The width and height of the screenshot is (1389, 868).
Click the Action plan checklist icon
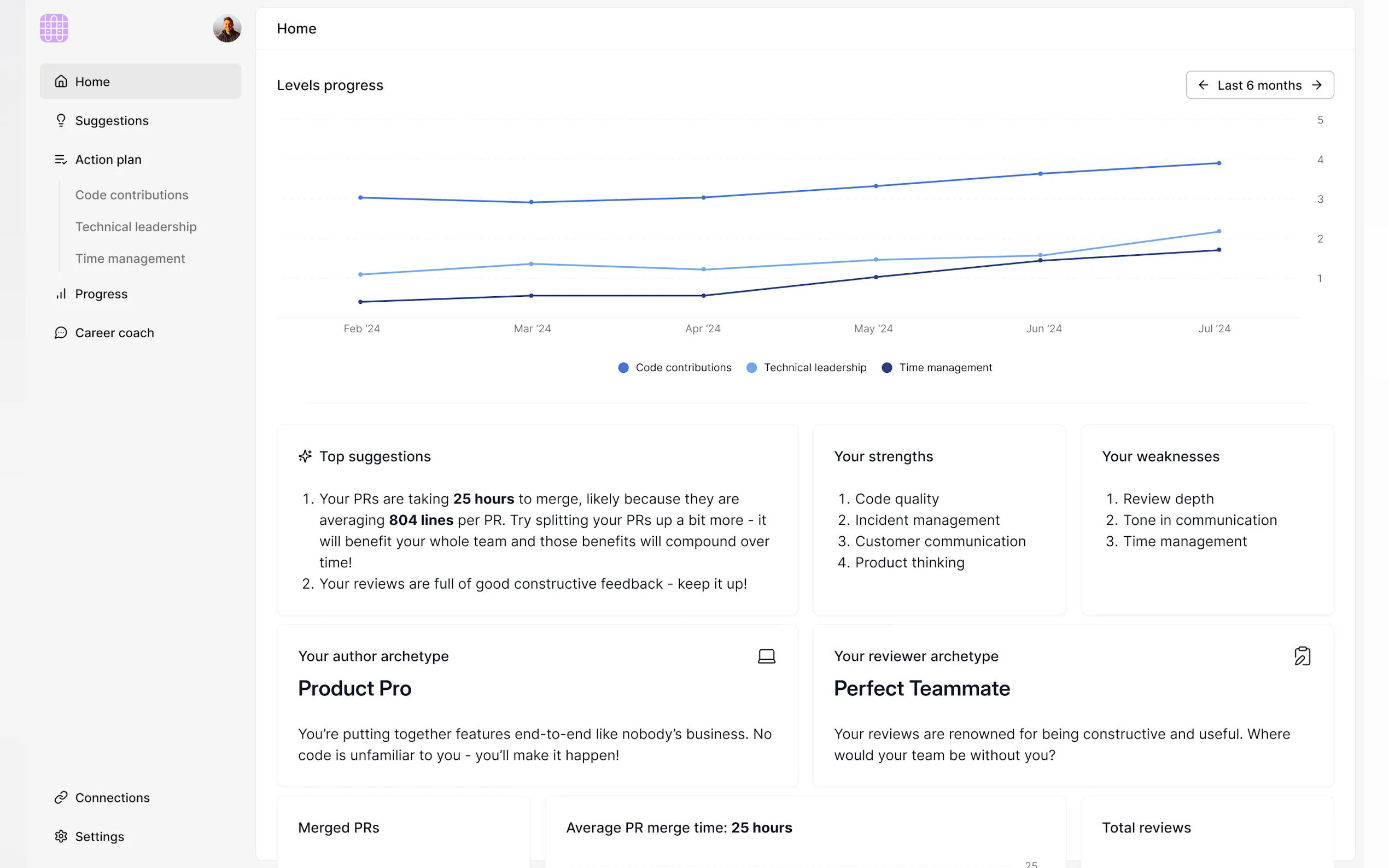[x=61, y=160]
